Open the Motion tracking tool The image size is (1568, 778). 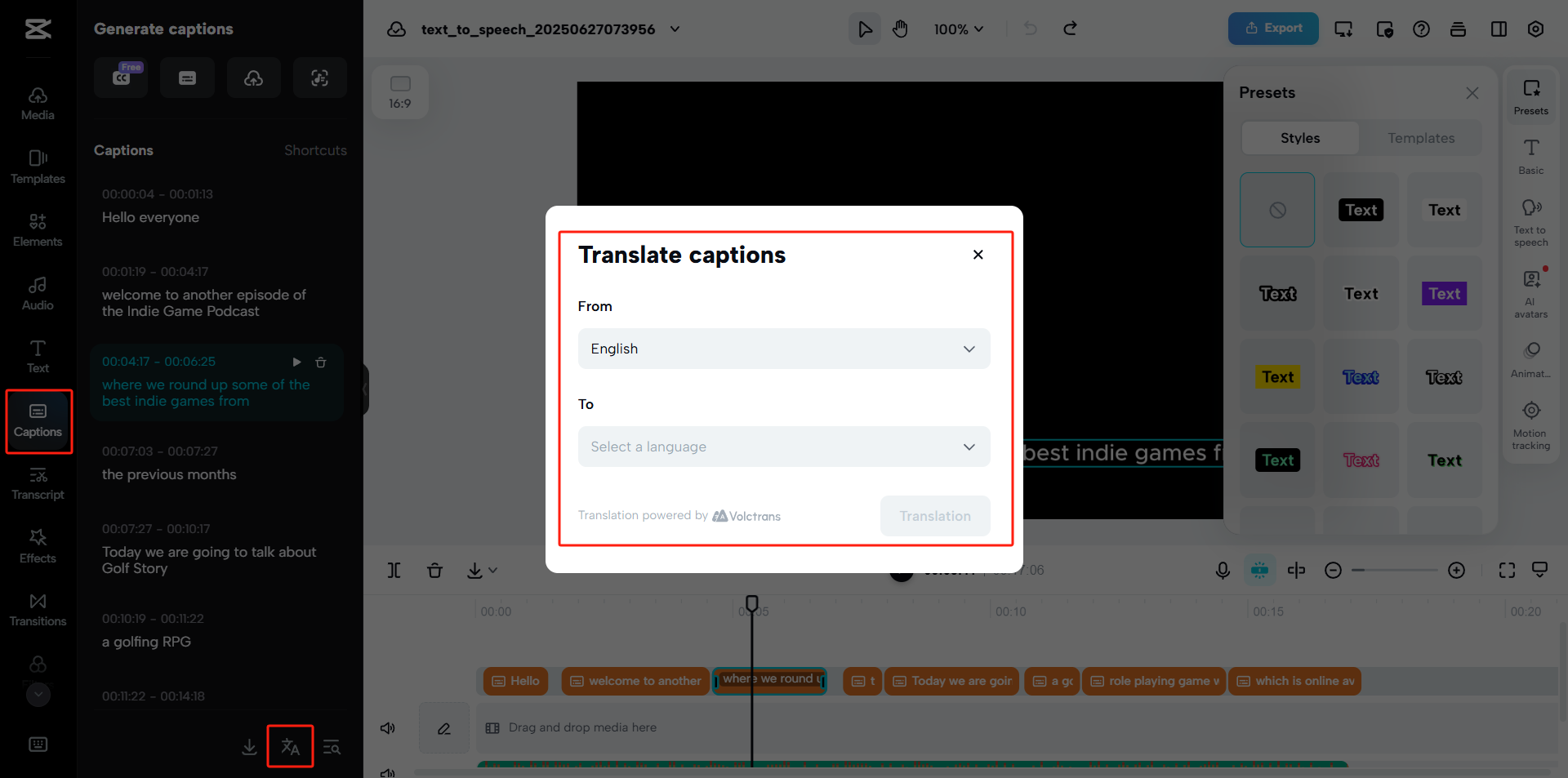(1530, 425)
